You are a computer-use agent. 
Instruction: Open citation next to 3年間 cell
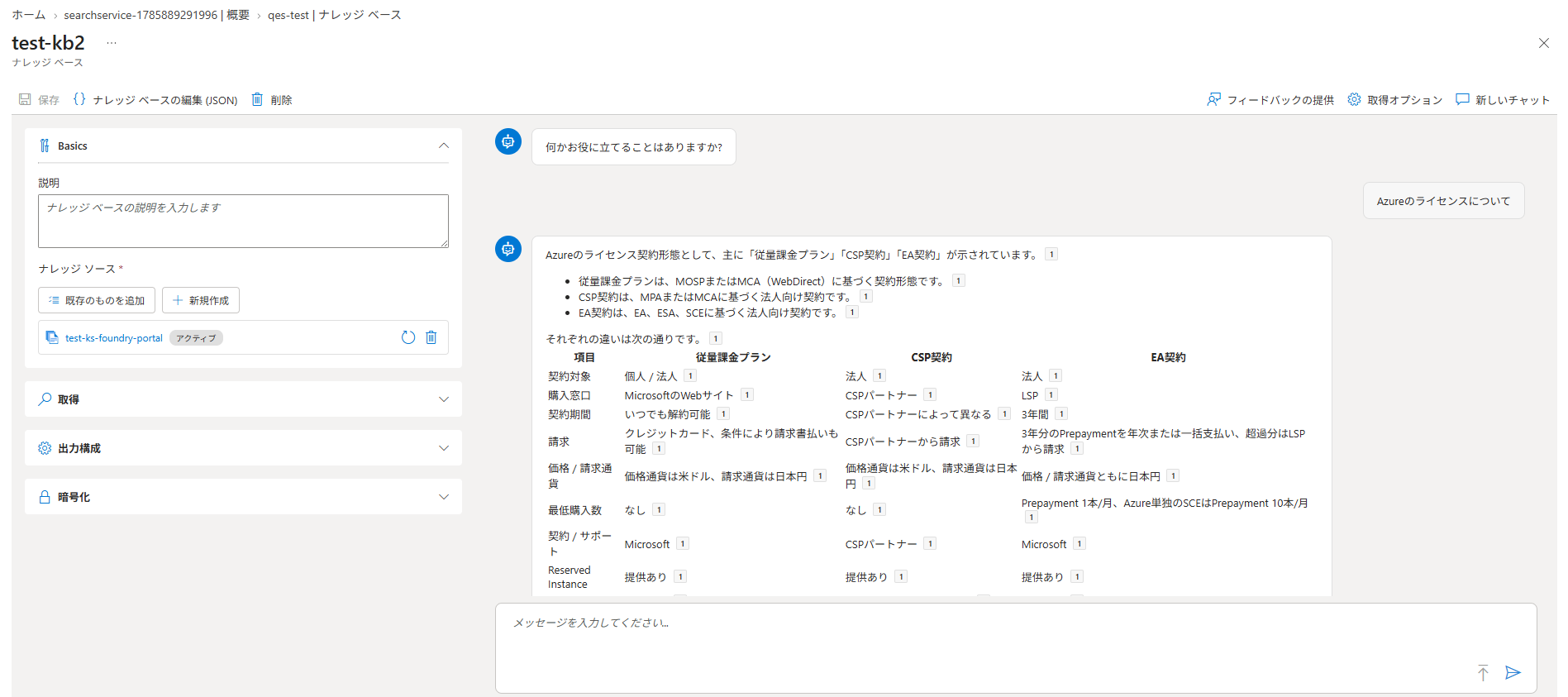[1061, 414]
